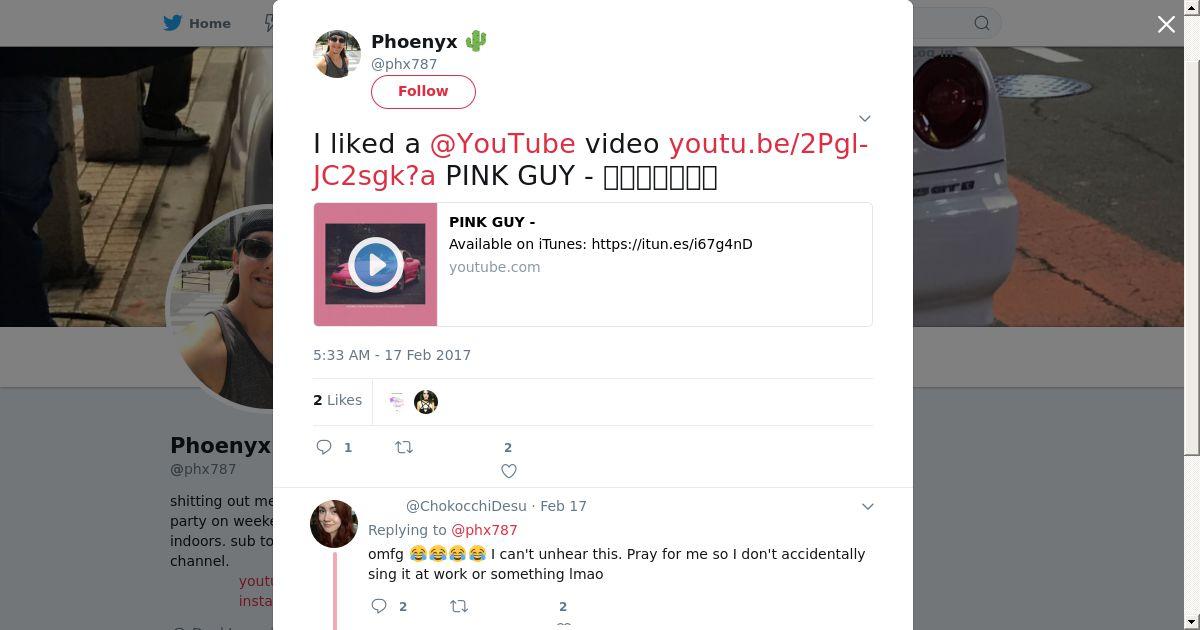Open the @phx787 mention in reply
The image size is (1200, 630).
pyautogui.click(x=484, y=530)
